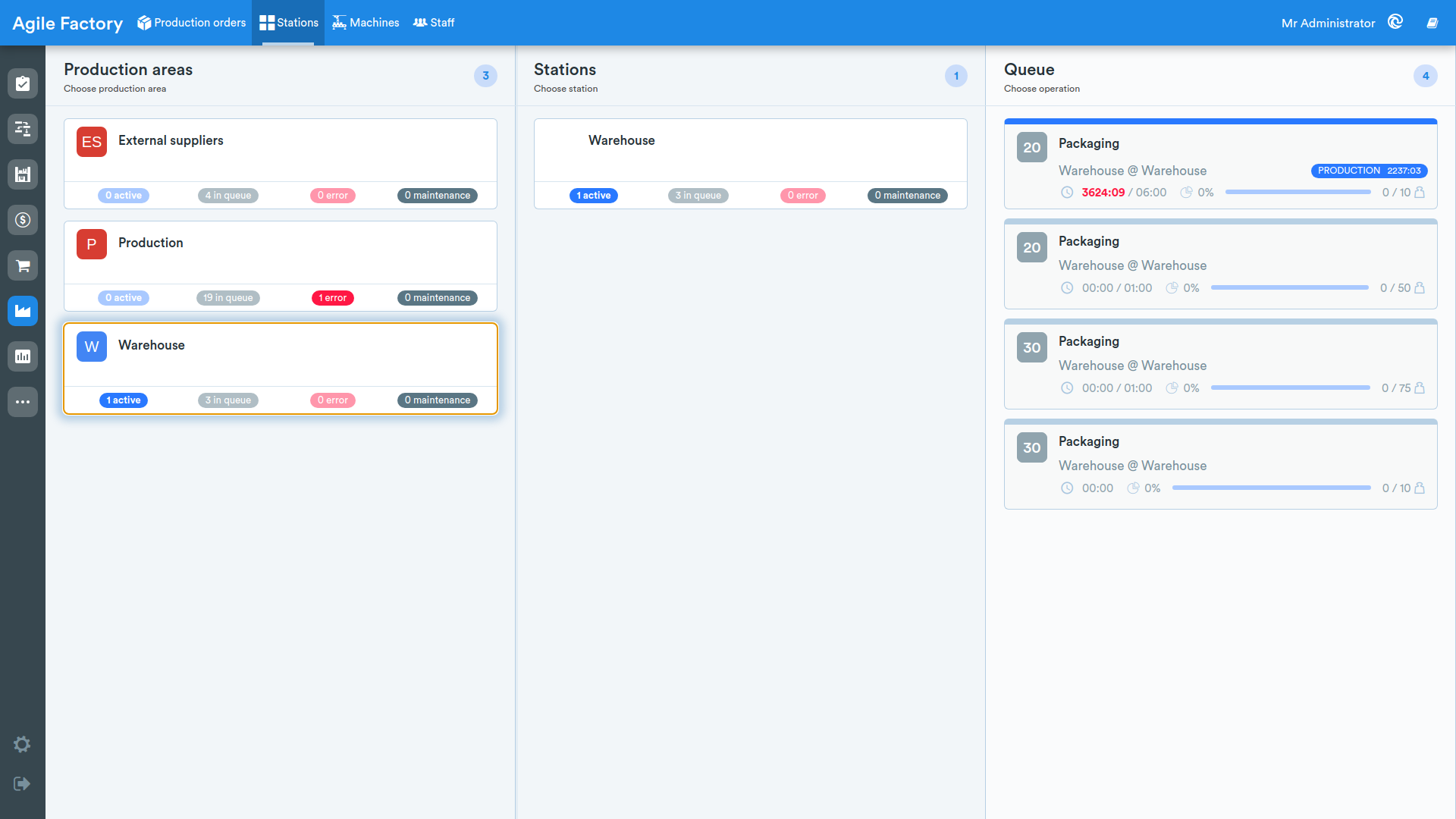This screenshot has height=819, width=1456.
Task: Click lock icon on Packaging 0 / 50 operation
Action: 1420,287
